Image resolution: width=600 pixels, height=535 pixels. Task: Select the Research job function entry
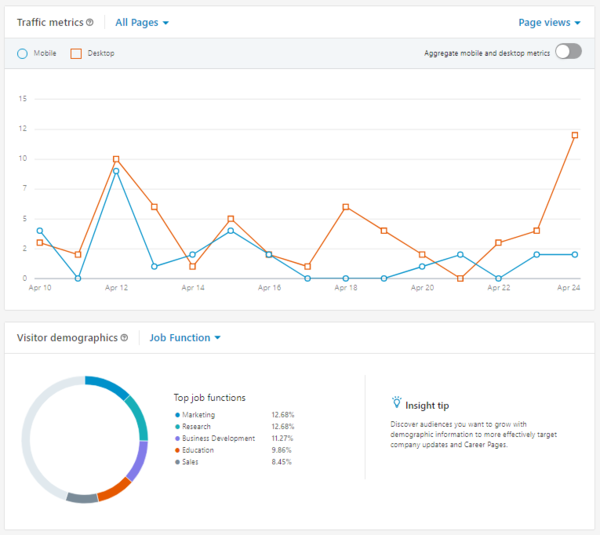click(198, 427)
